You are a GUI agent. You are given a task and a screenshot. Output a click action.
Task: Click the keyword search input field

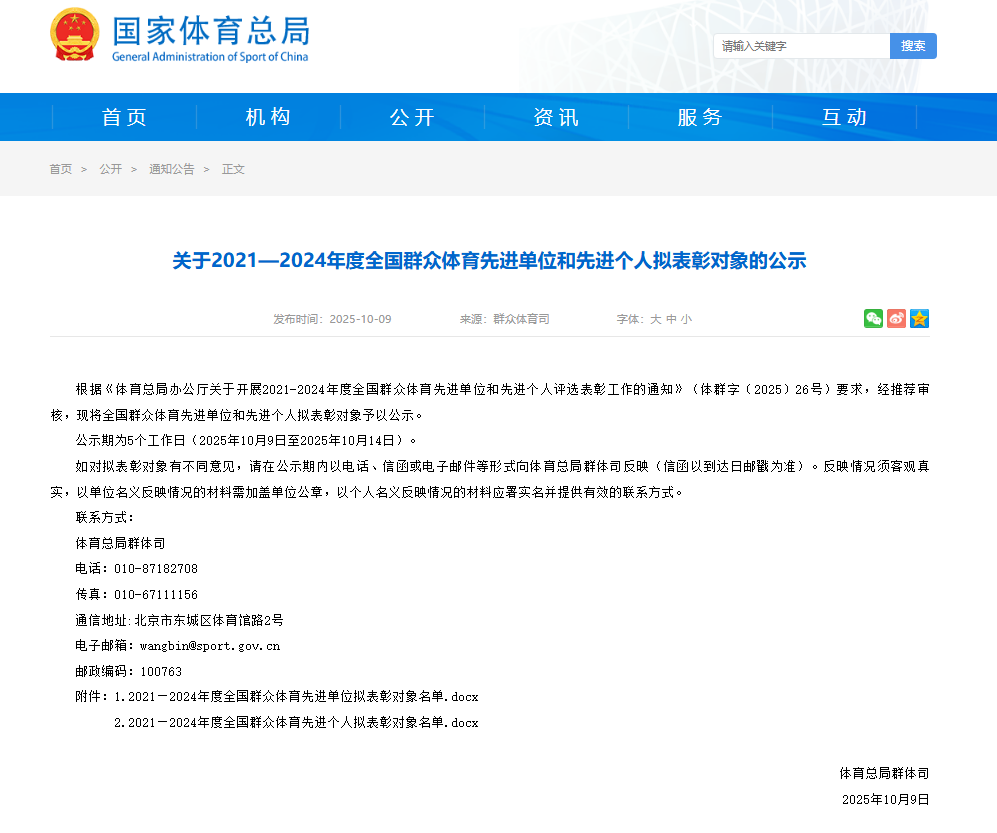tap(800, 46)
